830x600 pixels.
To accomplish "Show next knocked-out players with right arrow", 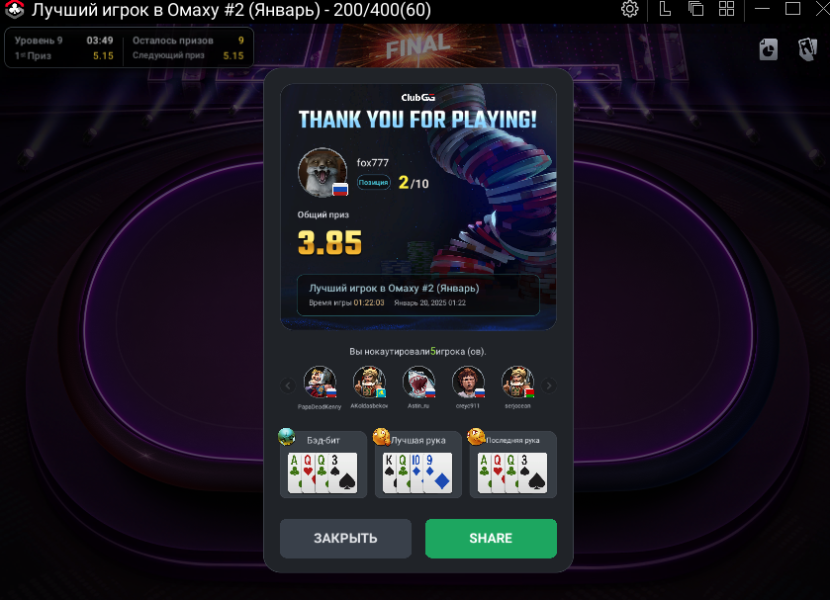I will coord(549,386).
